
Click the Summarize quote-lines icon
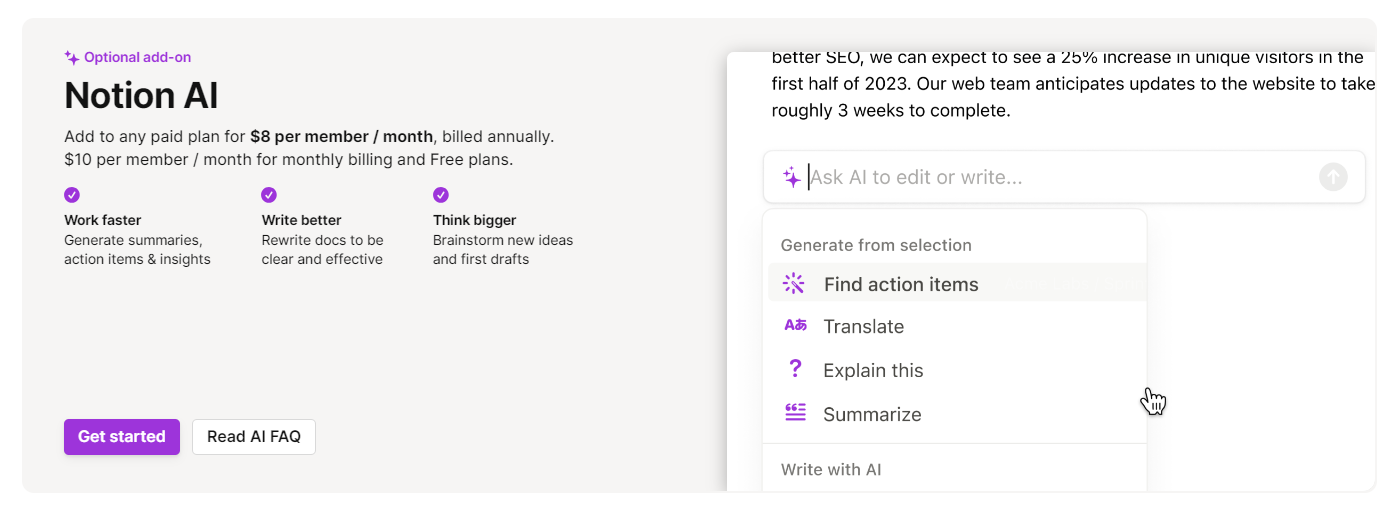pos(795,413)
